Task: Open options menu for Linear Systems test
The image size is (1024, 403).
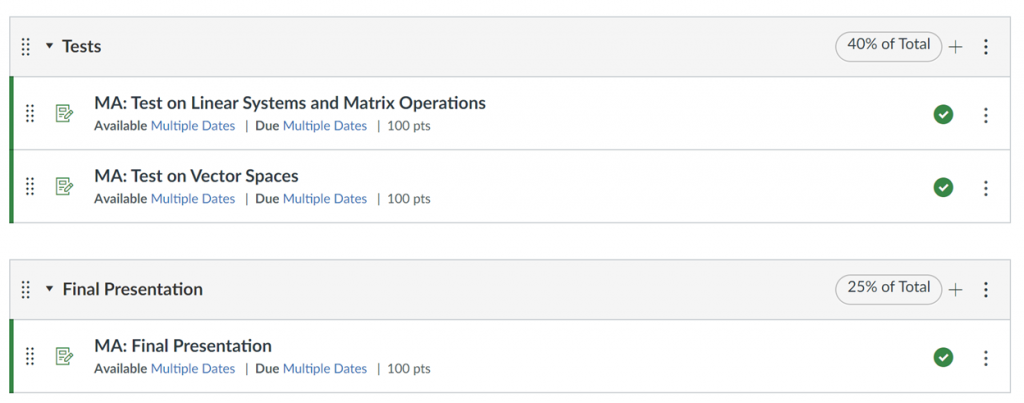Action: tap(986, 115)
